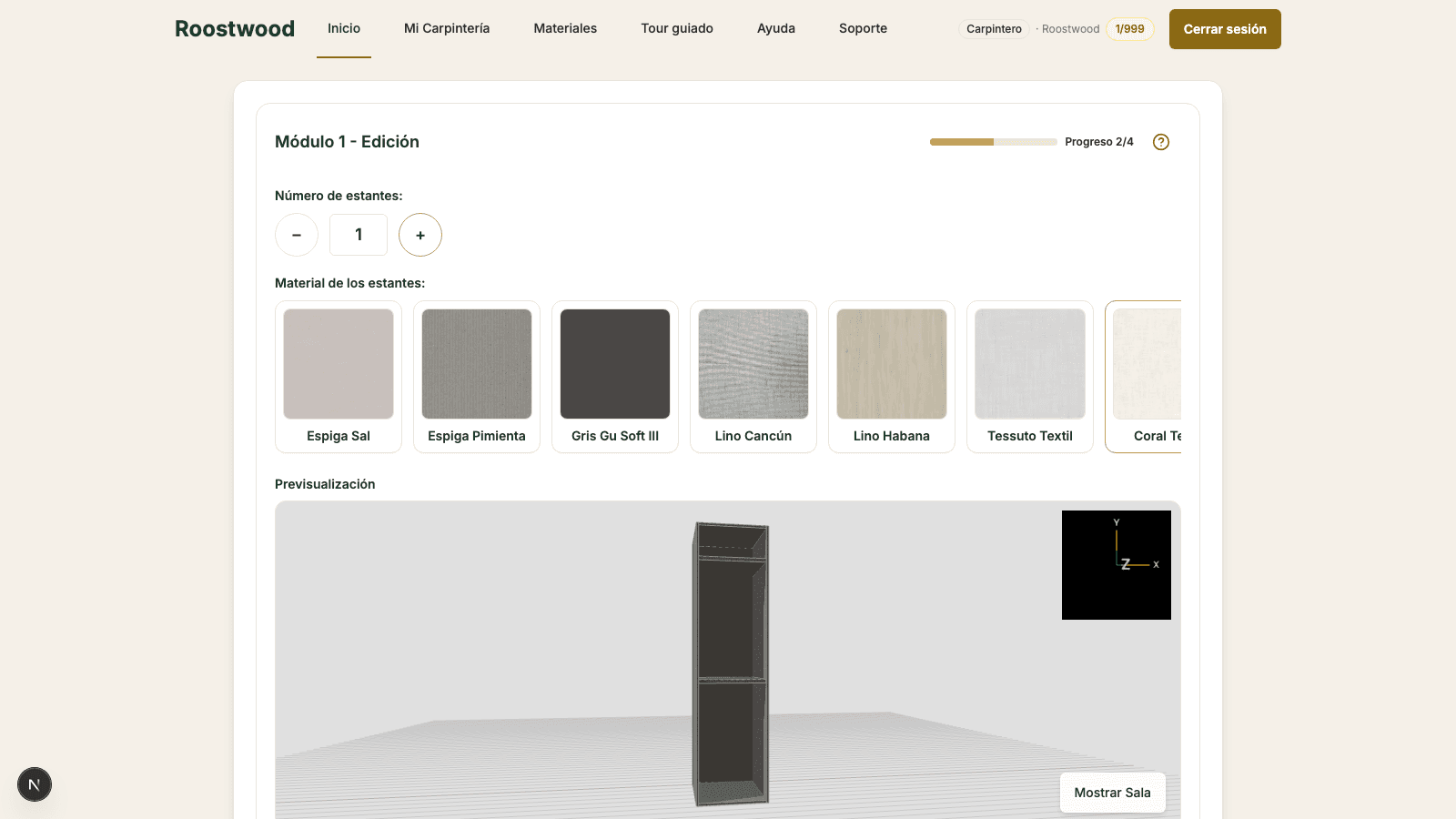The image size is (1456, 819).
Task: Click the Previsualización label
Action: coord(325,484)
